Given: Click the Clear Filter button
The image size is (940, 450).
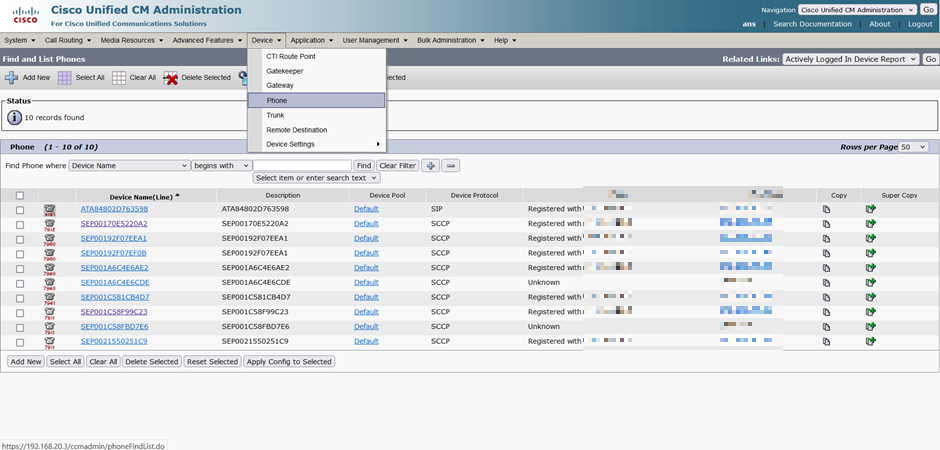Looking at the screenshot, I should (398, 165).
